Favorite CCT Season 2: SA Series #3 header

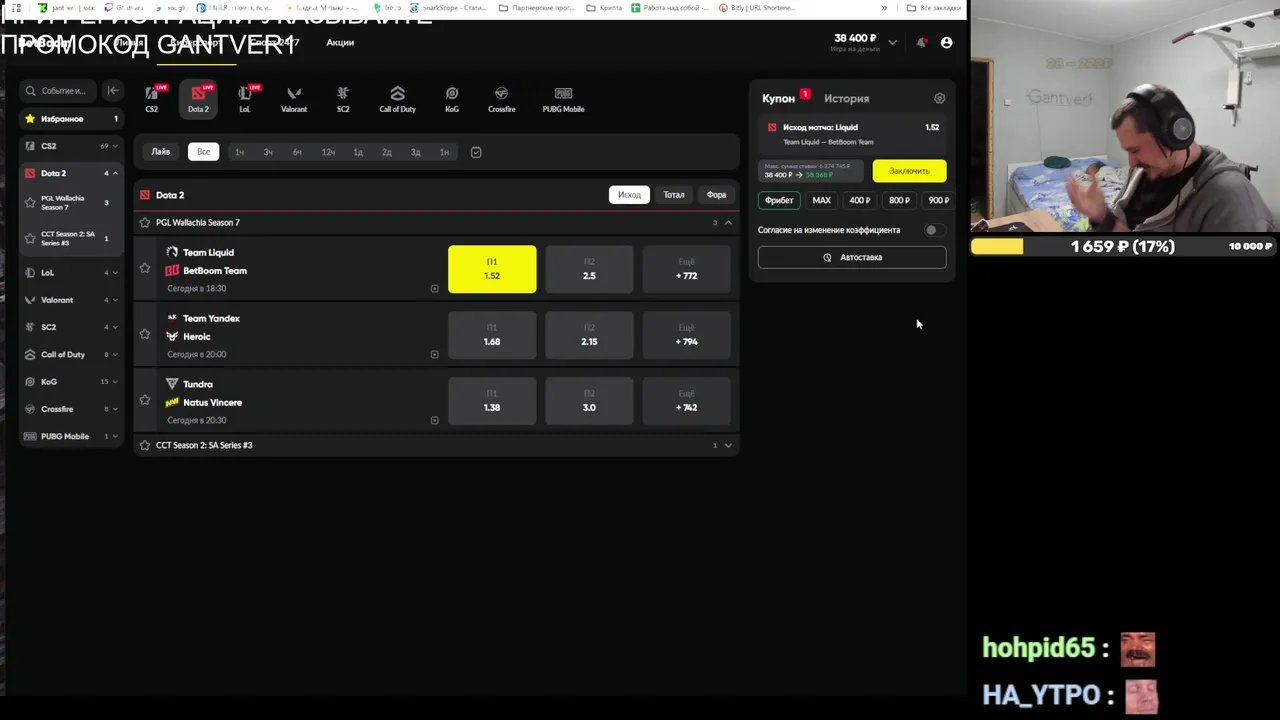click(145, 445)
